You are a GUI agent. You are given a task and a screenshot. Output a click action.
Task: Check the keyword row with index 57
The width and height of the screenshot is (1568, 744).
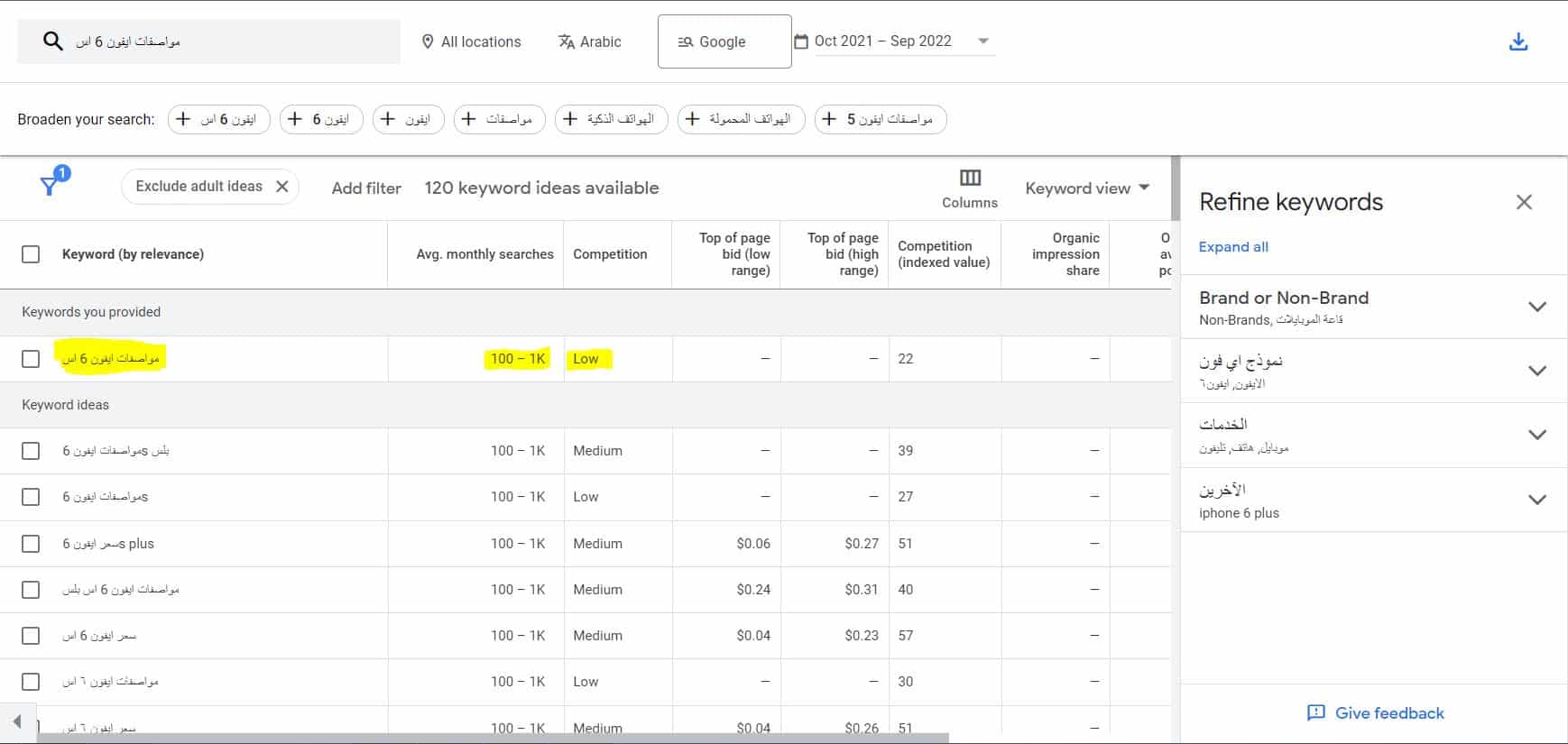point(31,636)
